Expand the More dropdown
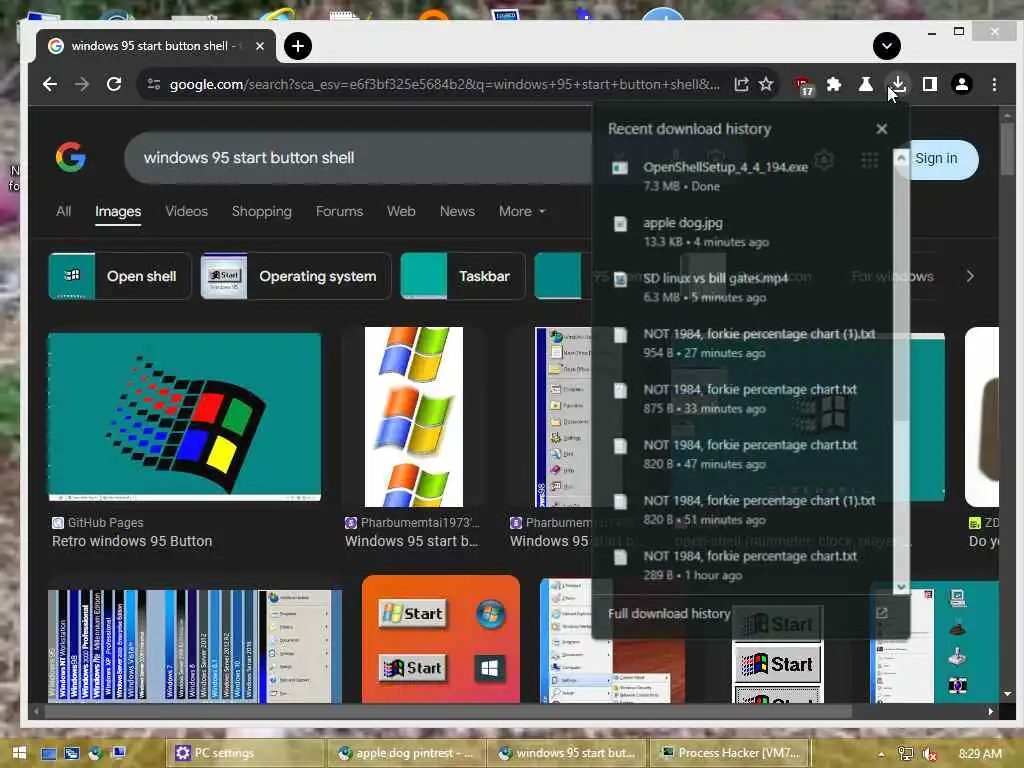The width and height of the screenshot is (1024, 768). pyautogui.click(x=522, y=212)
